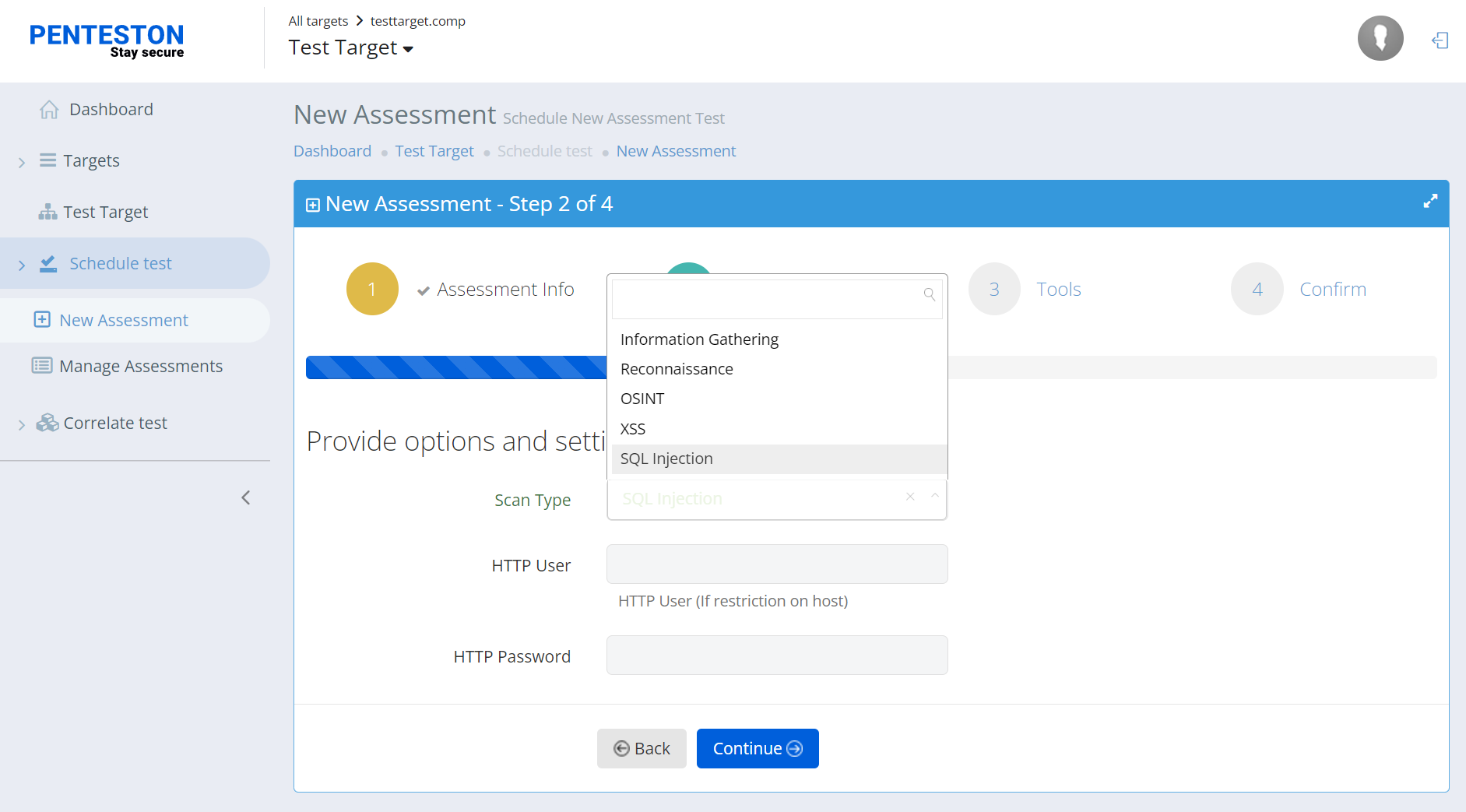Expand the Targets sidebar menu
This screenshot has width=1466, height=812.
(22, 162)
